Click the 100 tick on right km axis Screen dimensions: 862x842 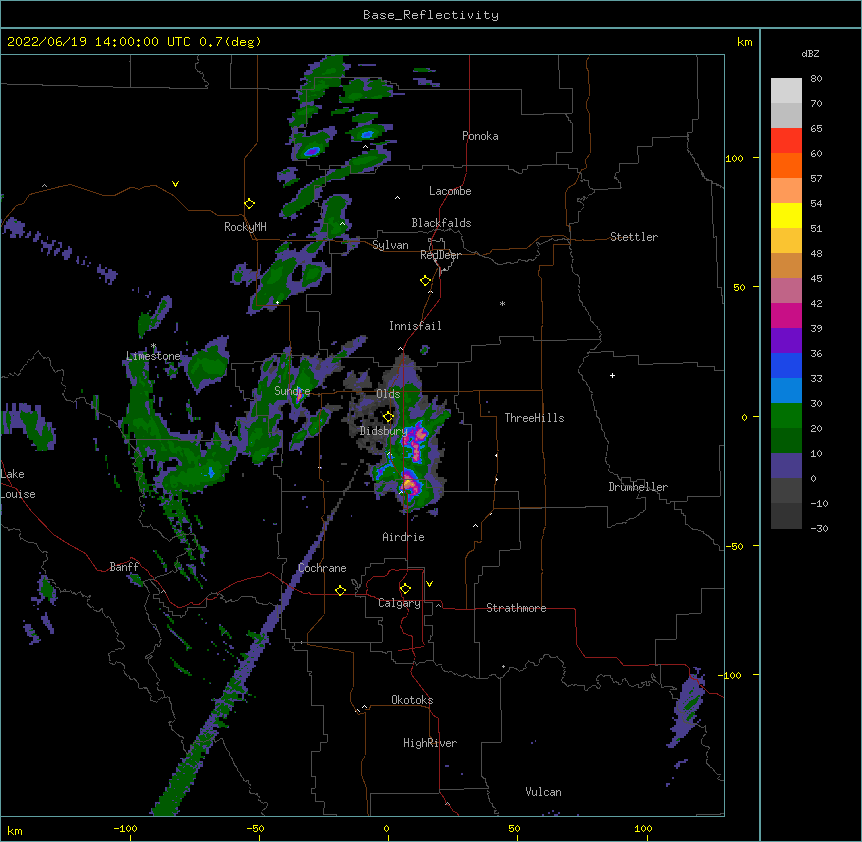point(734,158)
